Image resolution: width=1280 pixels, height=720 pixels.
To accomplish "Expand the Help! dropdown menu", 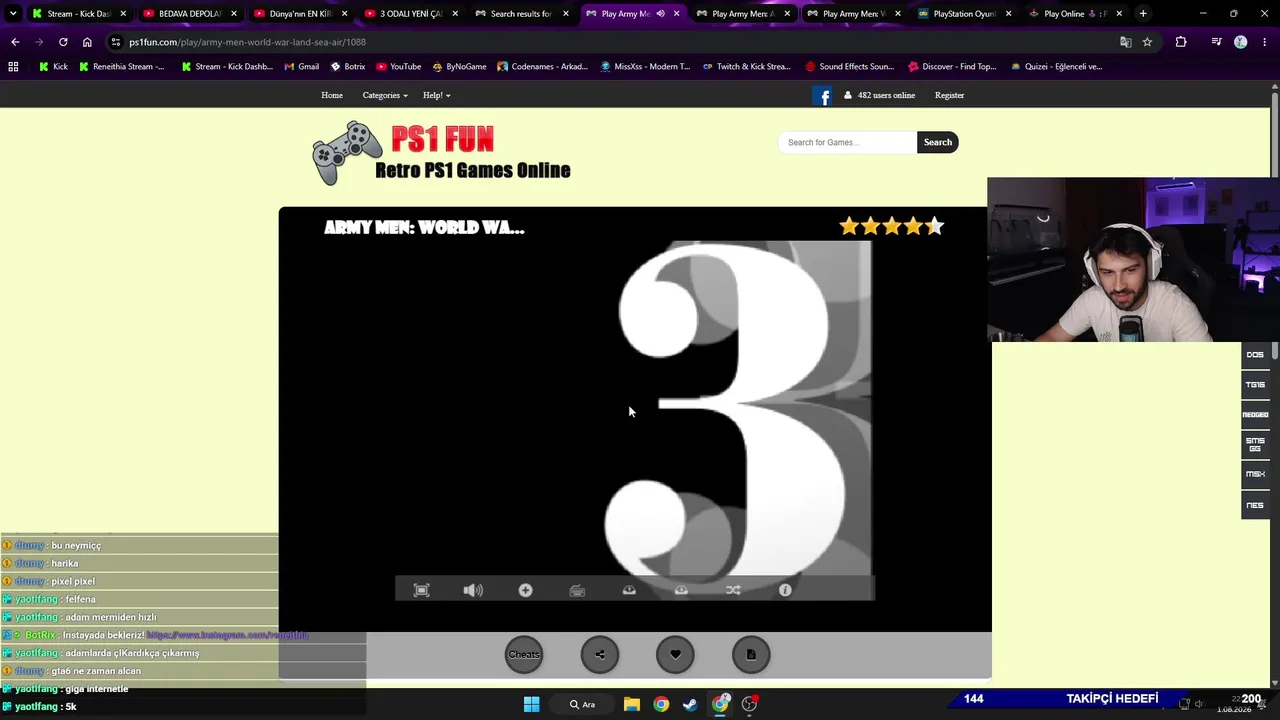I will point(436,95).
